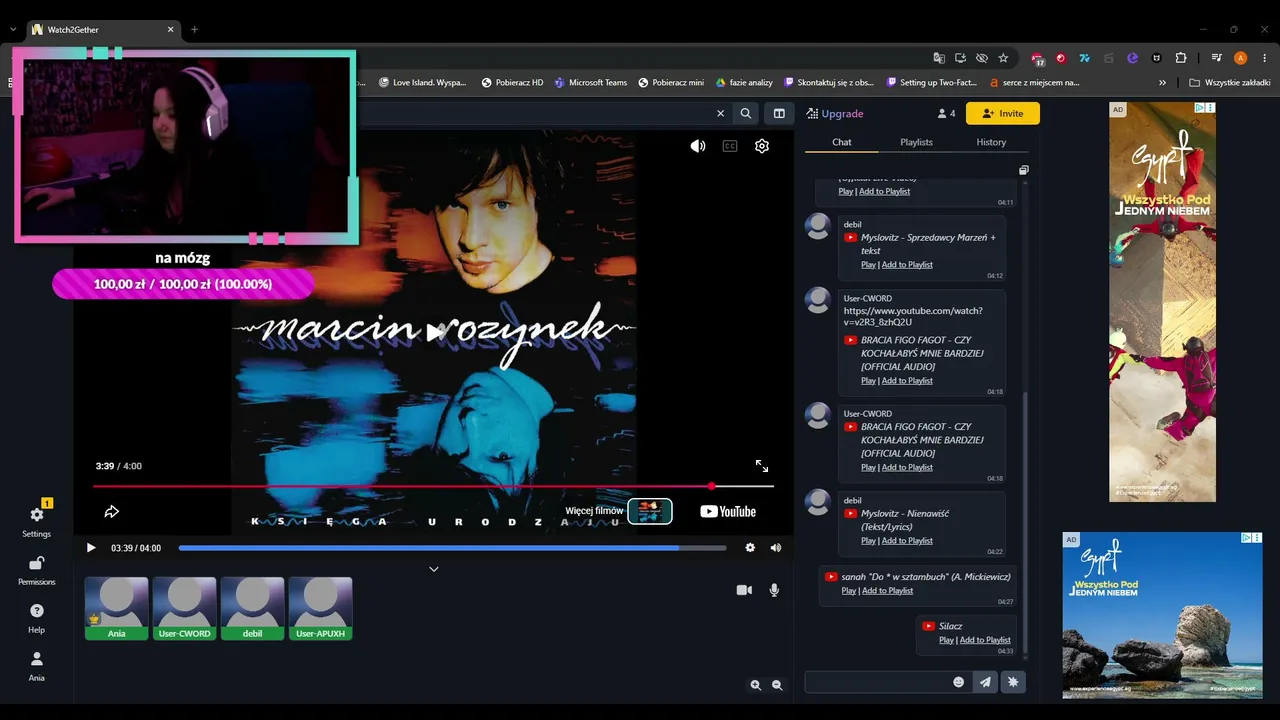This screenshot has height=720, width=1280.
Task: Click the Upgrade link
Action: pyautogui.click(x=835, y=114)
